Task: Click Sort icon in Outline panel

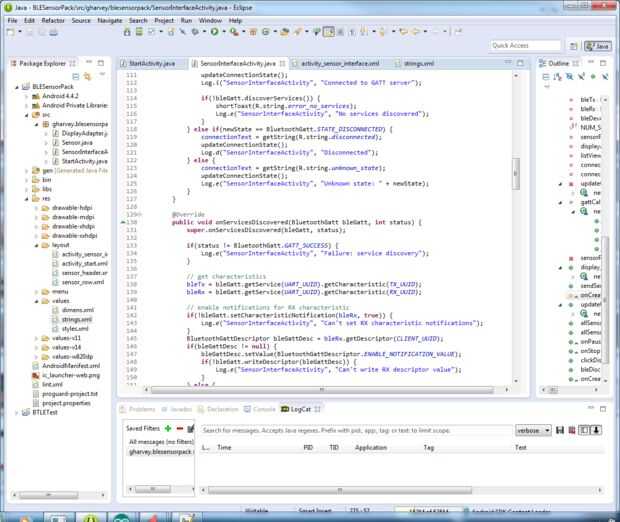Action: pyautogui.click(x=558, y=77)
